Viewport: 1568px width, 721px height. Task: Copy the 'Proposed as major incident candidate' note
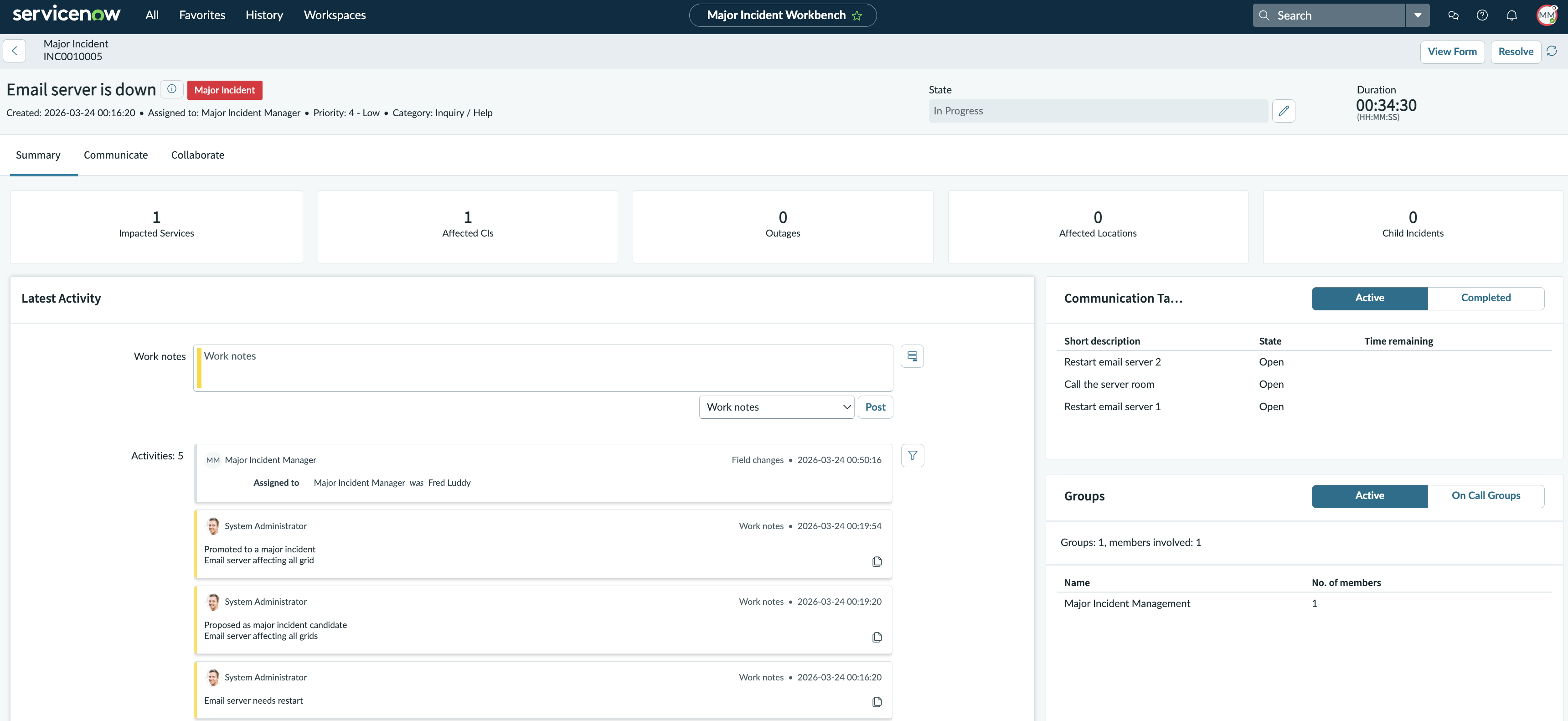(x=877, y=637)
